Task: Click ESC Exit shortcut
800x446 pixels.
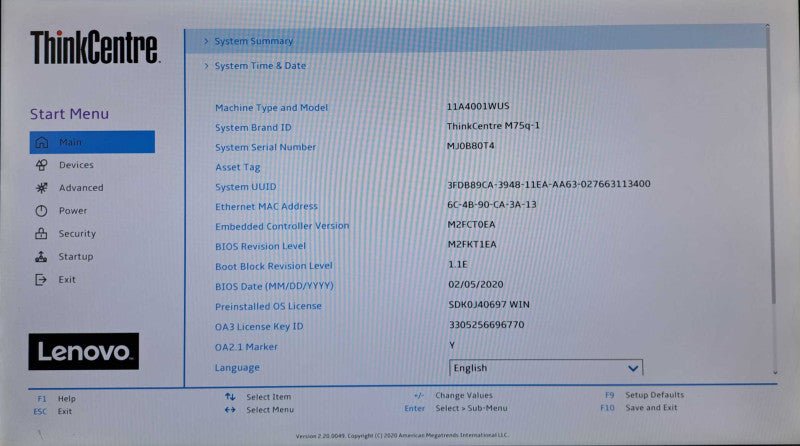Action: click(53, 411)
